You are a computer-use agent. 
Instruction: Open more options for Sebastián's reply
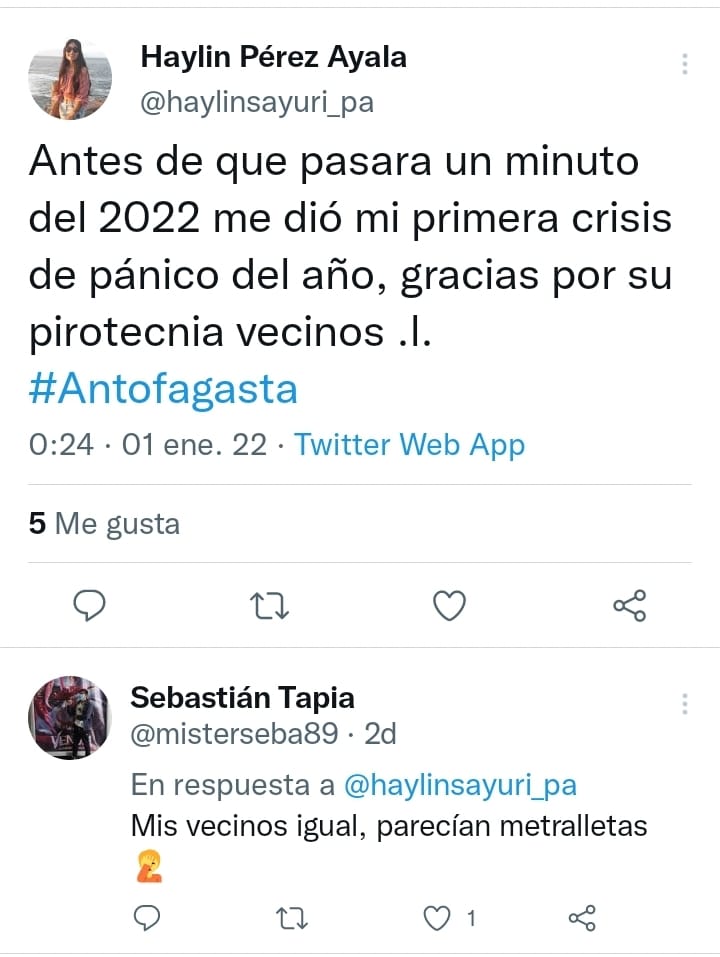685,704
